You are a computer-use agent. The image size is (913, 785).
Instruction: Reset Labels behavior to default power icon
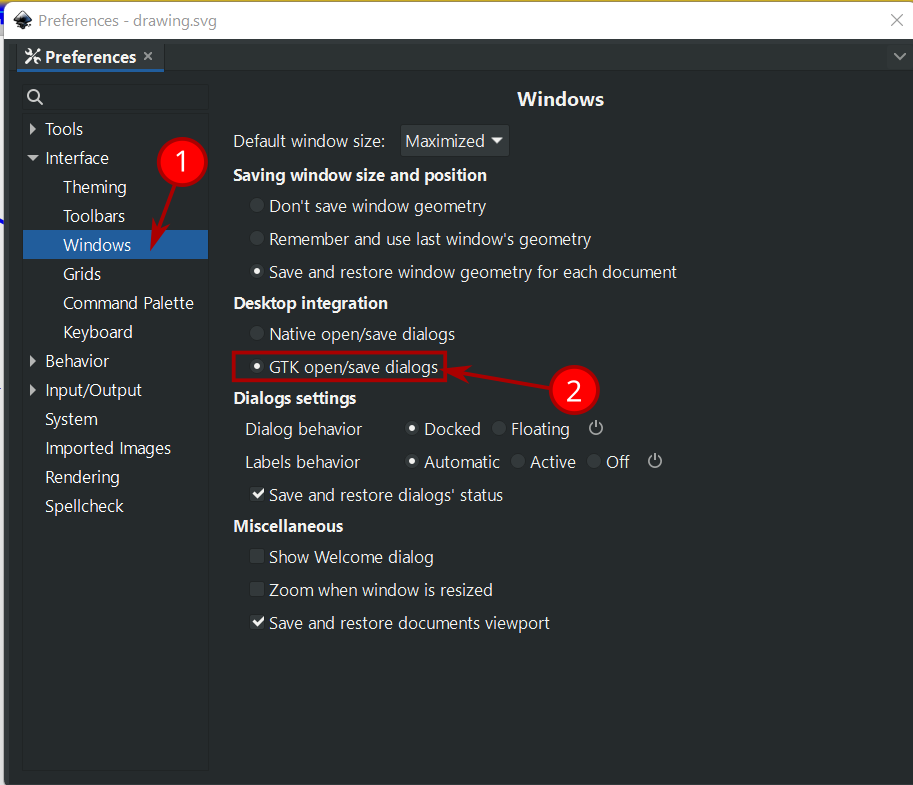click(655, 461)
